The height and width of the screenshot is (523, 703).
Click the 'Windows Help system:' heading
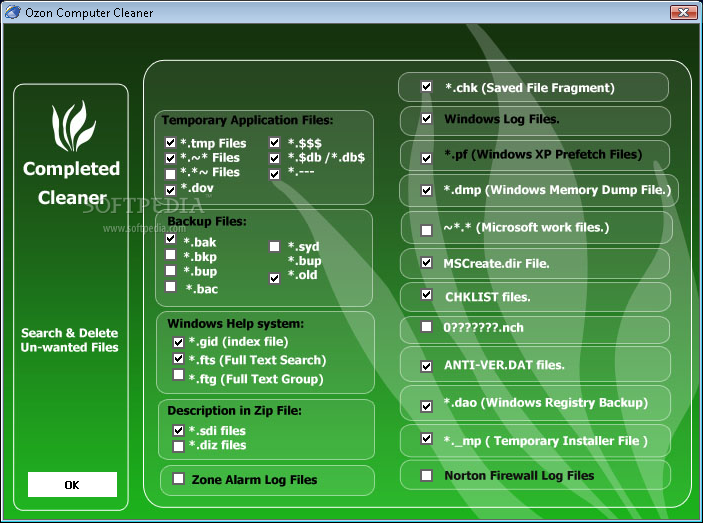pyautogui.click(x=235, y=324)
